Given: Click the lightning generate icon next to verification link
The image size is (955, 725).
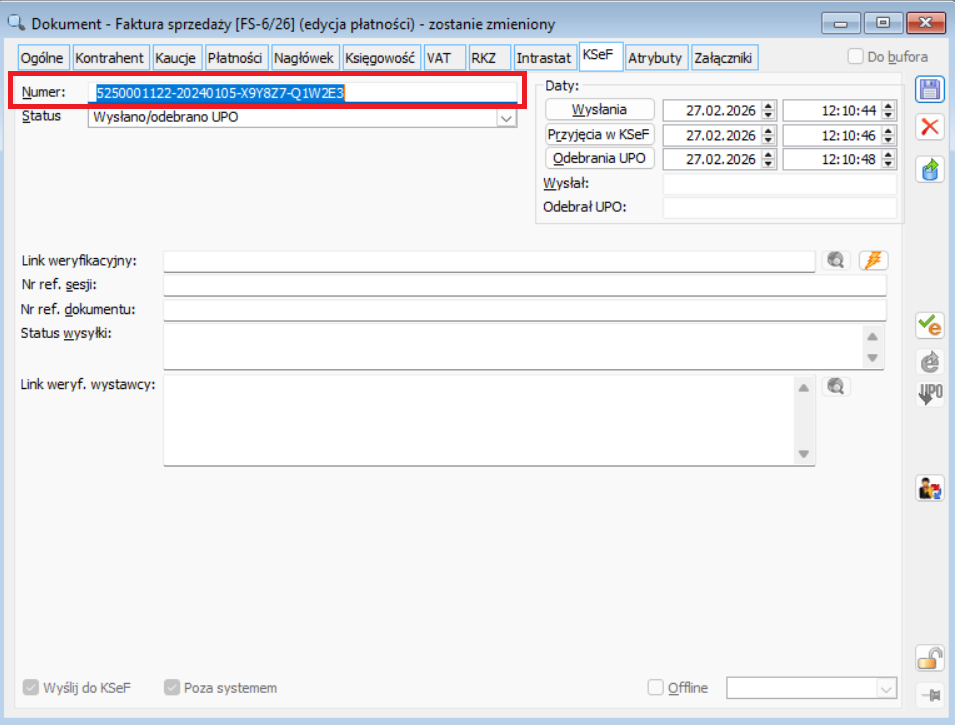Looking at the screenshot, I should [873, 260].
